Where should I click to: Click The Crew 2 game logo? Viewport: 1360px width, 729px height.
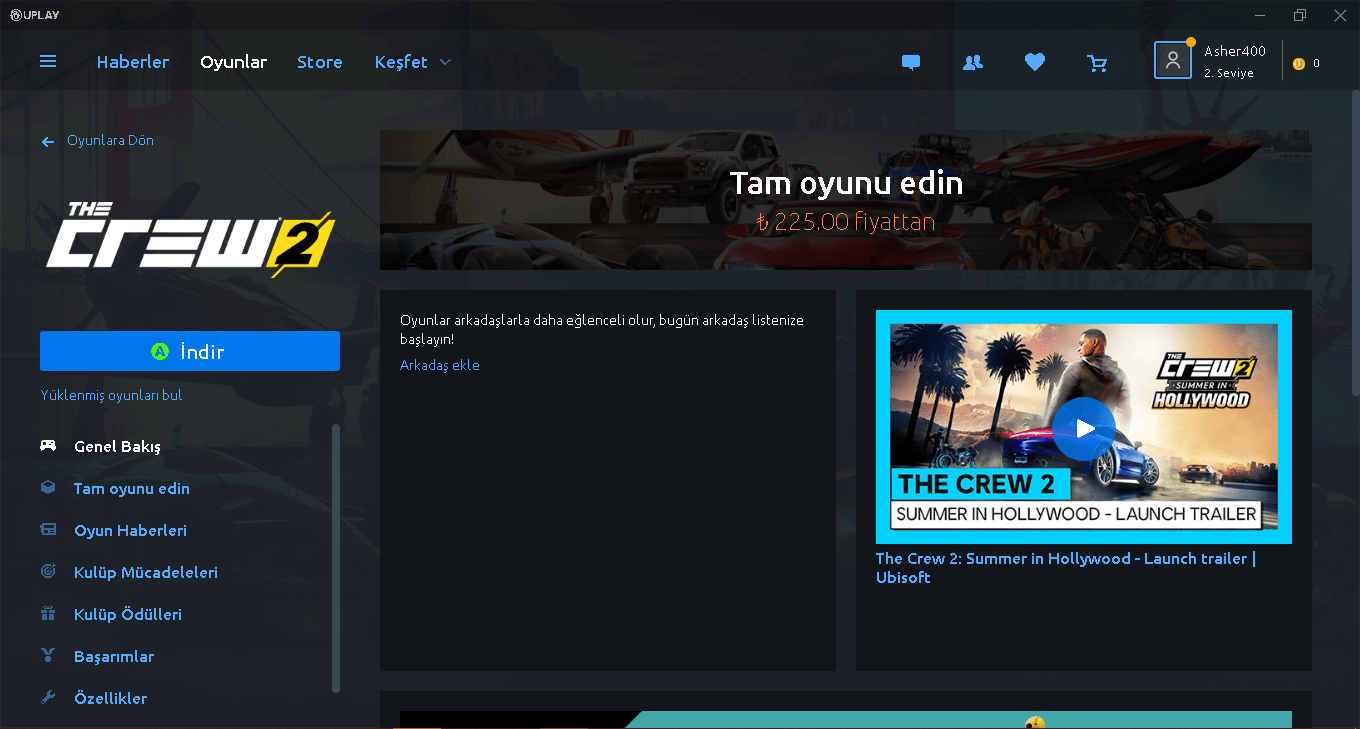pos(190,239)
